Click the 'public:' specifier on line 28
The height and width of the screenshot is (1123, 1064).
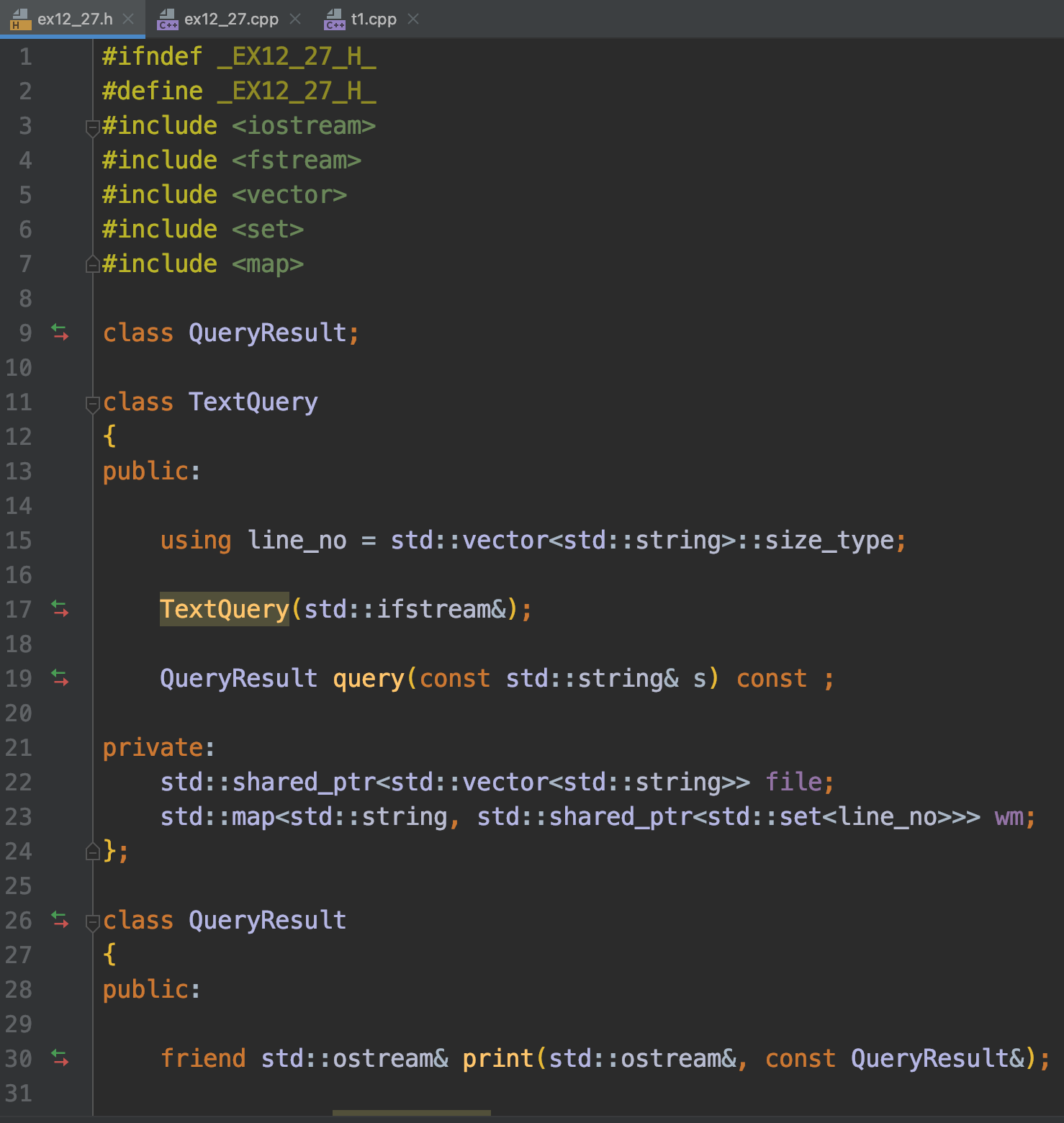point(151,990)
